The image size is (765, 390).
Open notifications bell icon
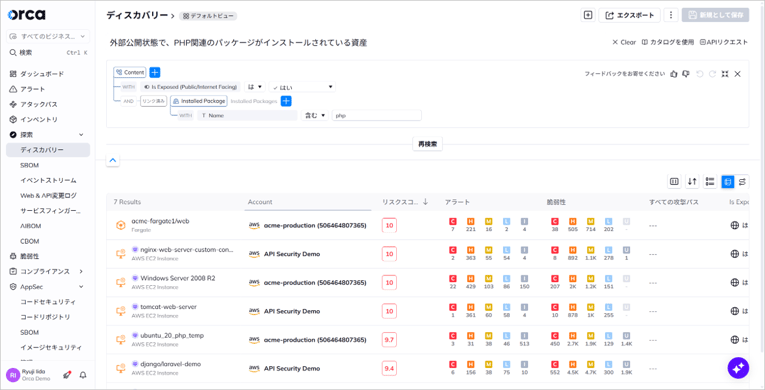click(83, 375)
